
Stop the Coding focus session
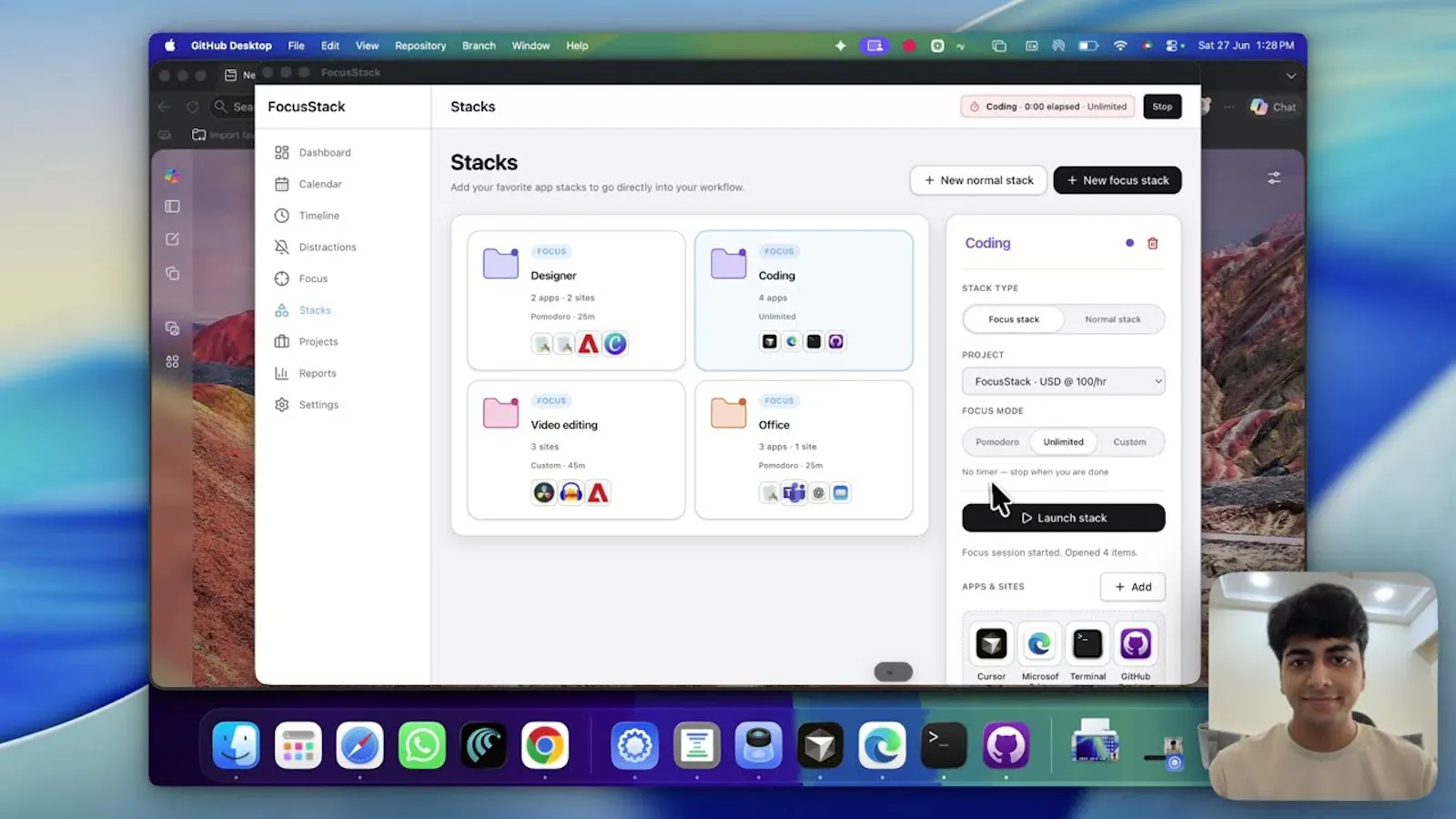click(x=1162, y=106)
